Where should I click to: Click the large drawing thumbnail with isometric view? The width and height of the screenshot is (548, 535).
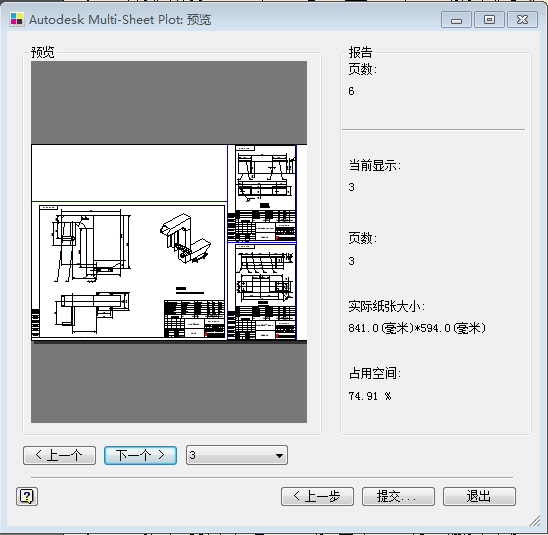[x=129, y=271]
